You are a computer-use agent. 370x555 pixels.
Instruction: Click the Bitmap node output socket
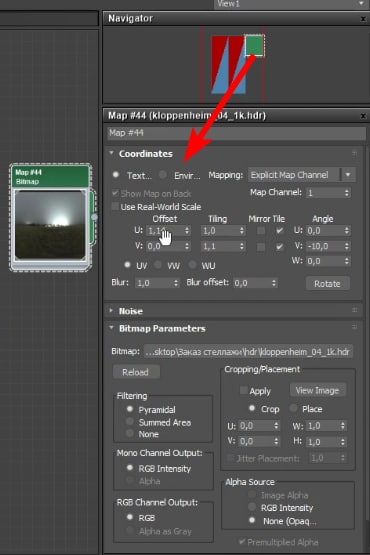click(94, 217)
